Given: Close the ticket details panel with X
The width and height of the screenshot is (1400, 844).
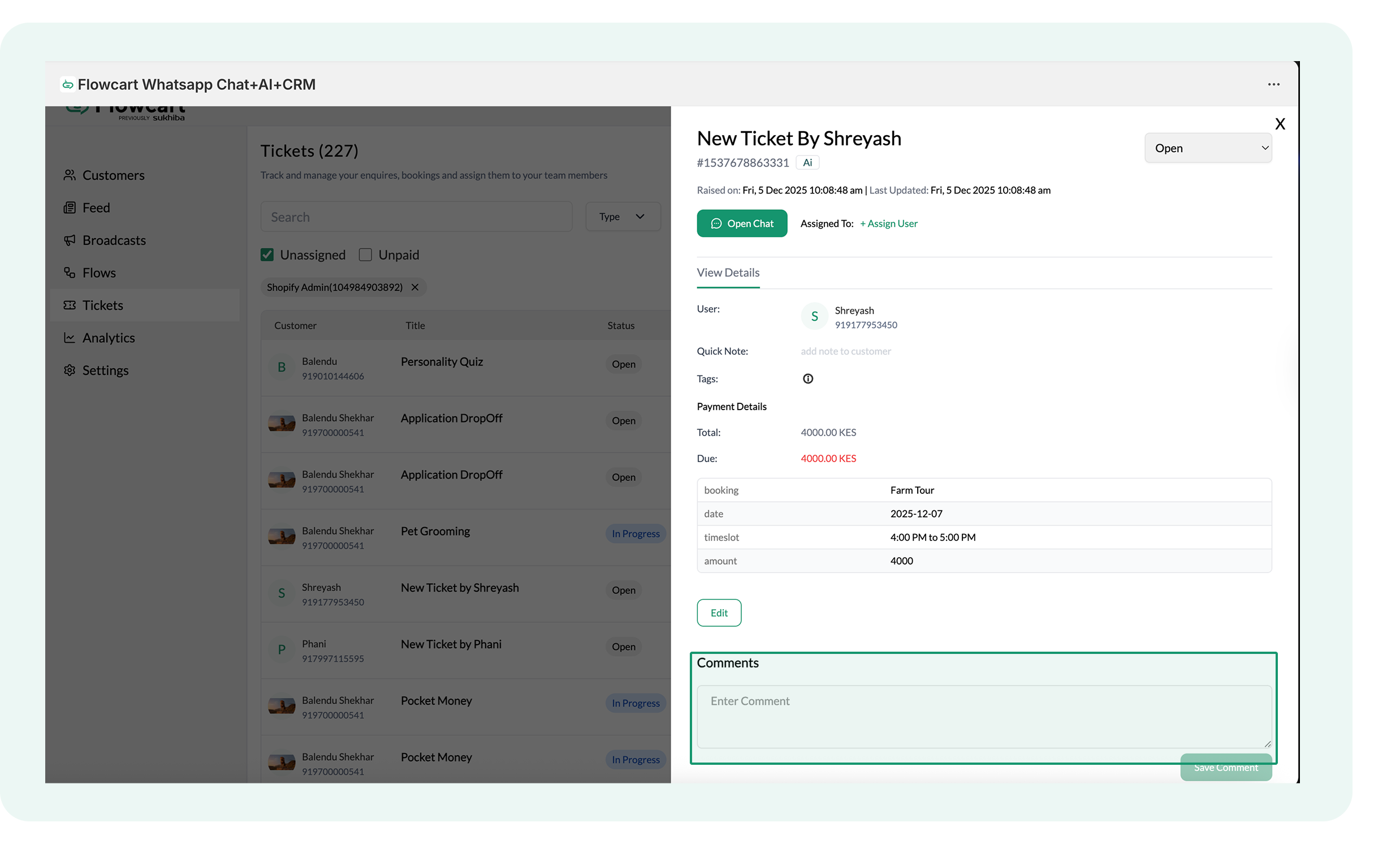Looking at the screenshot, I should pyautogui.click(x=1280, y=124).
